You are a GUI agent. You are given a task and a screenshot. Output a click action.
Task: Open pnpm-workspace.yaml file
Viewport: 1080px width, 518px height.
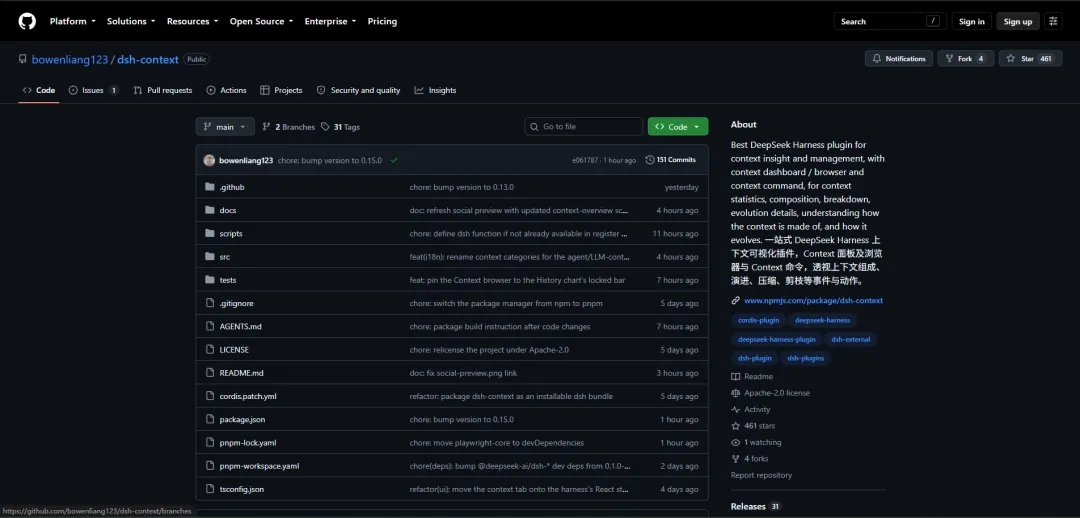pos(259,466)
